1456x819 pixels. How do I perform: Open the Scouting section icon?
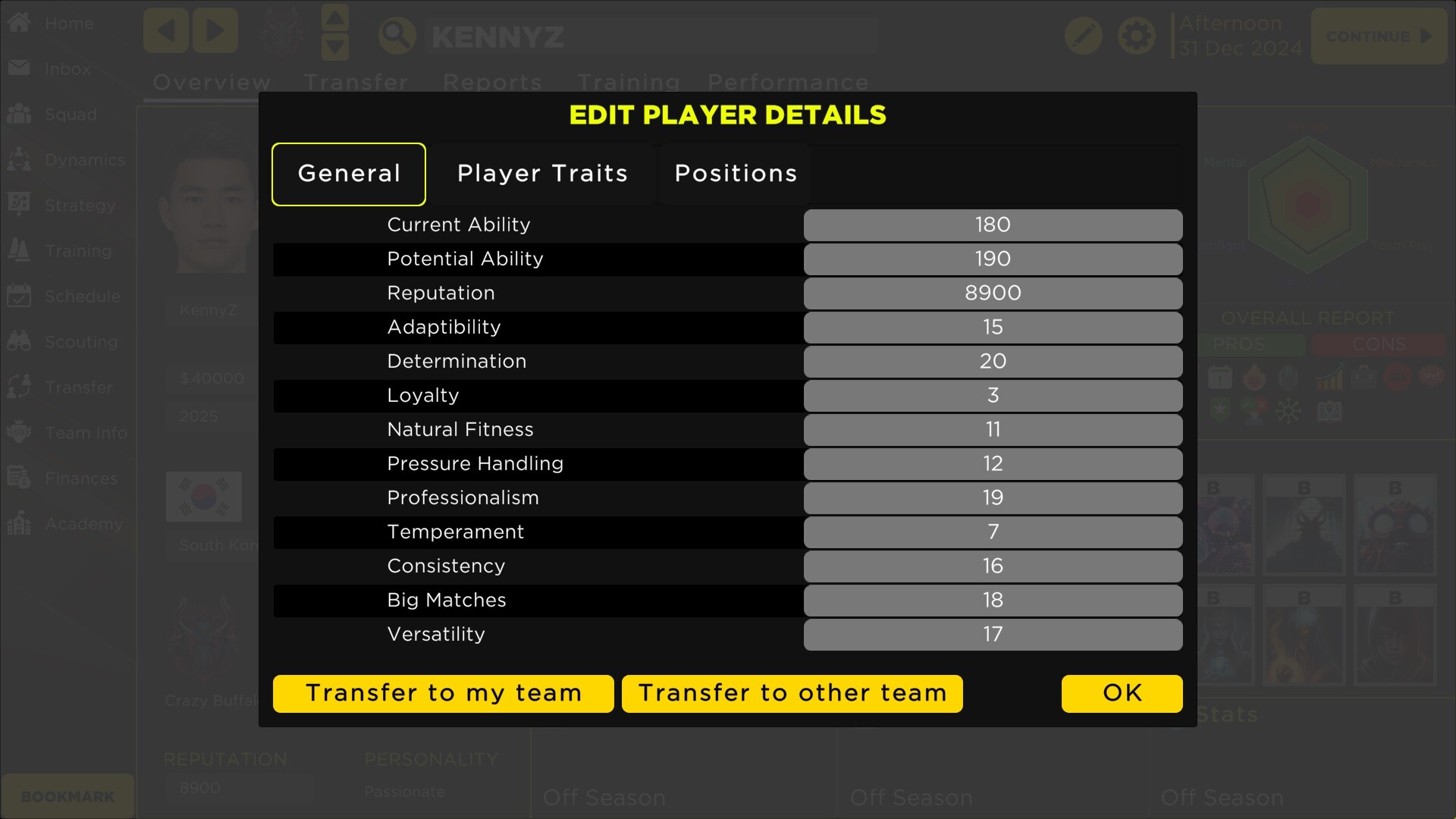tap(19, 340)
